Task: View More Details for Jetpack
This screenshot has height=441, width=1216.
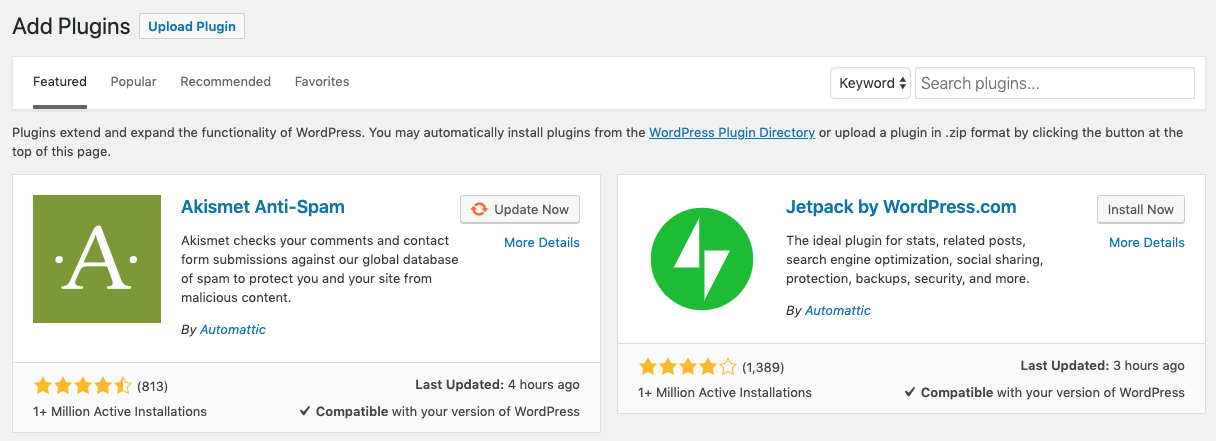Action: pyautogui.click(x=1146, y=242)
